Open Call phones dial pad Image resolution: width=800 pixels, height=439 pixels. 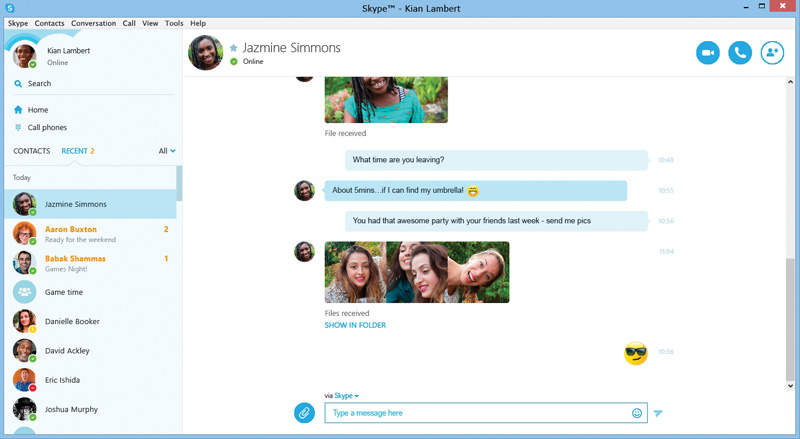pos(46,128)
